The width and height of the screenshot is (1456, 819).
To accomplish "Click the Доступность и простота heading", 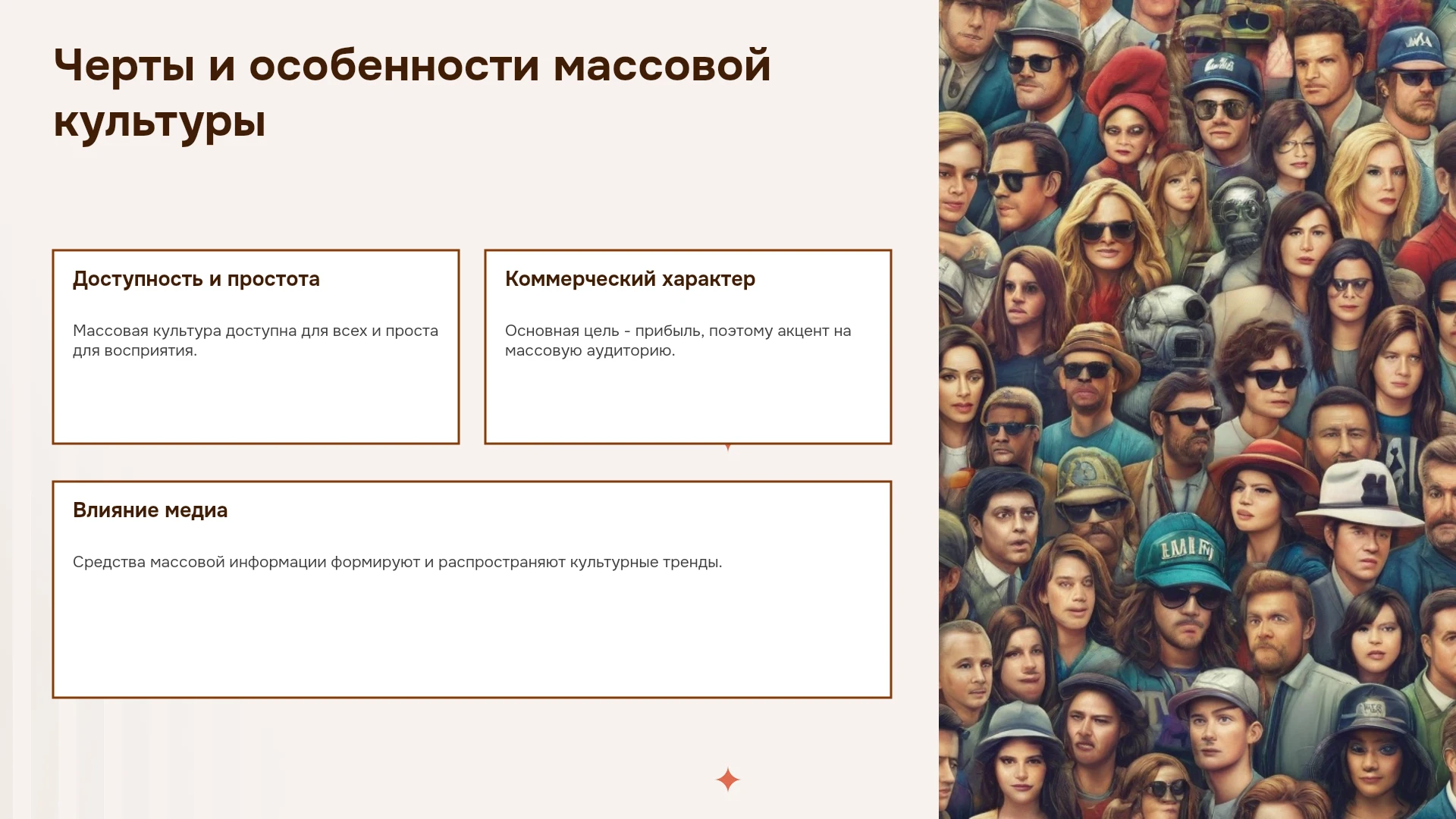I will [196, 279].
